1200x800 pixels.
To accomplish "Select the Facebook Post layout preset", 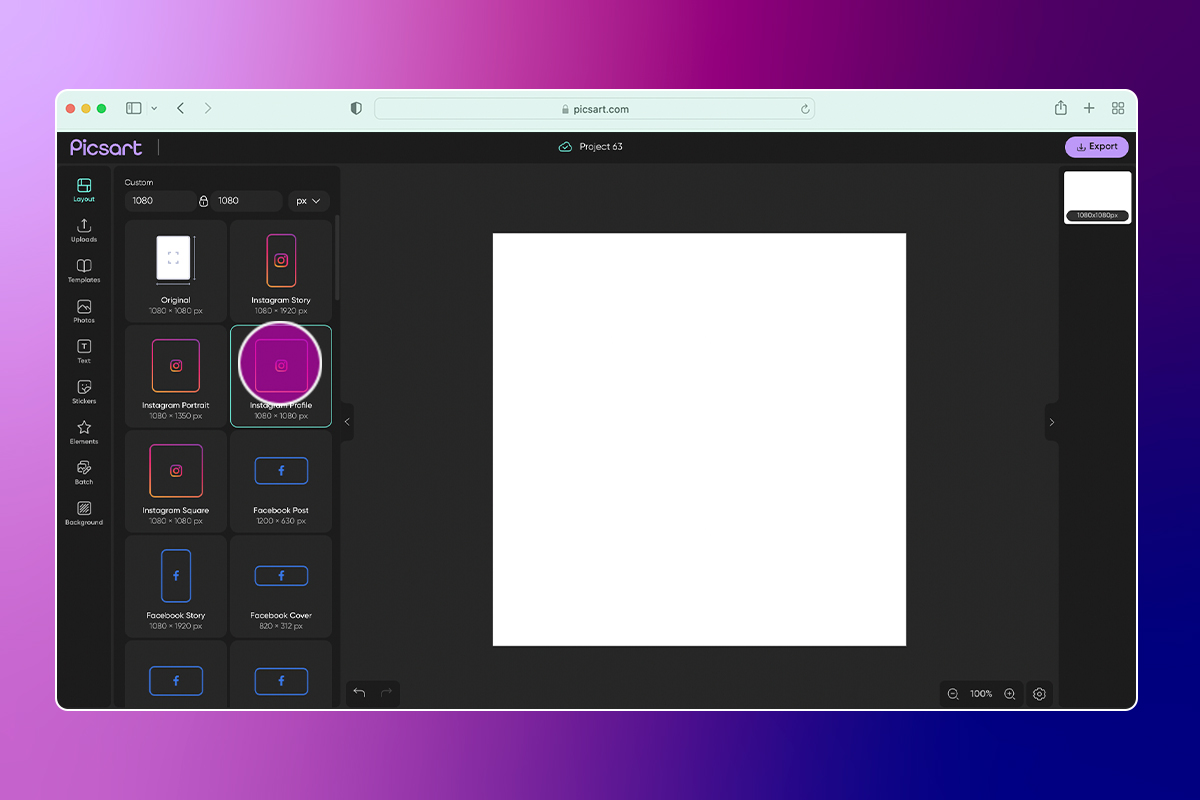I will [x=281, y=481].
